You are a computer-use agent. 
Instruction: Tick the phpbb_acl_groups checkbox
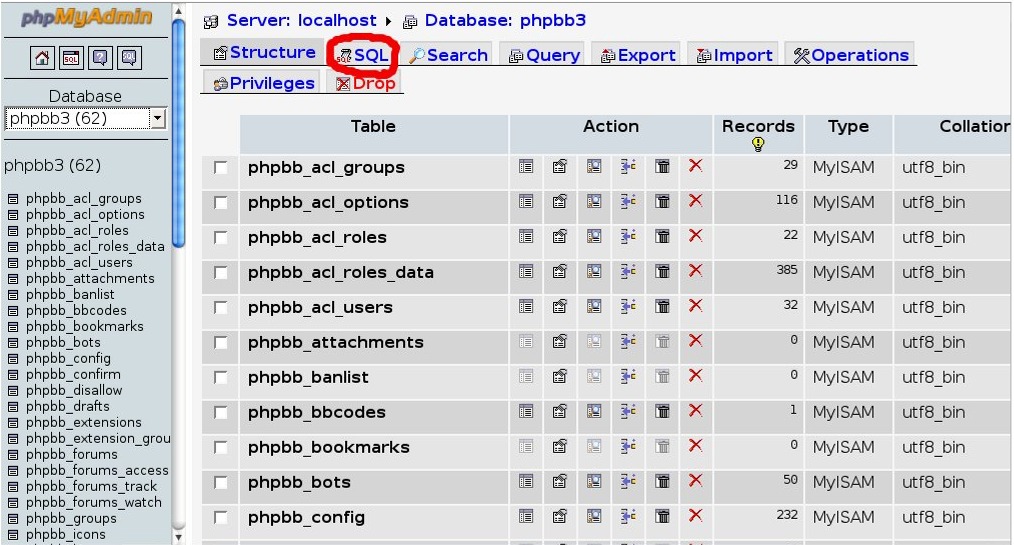click(221, 168)
